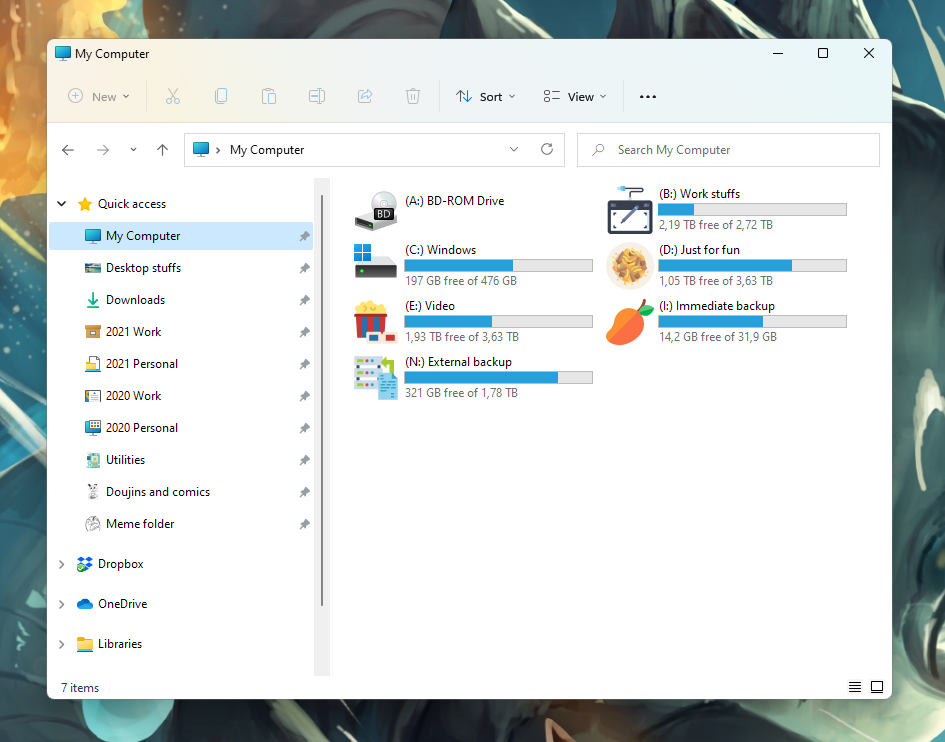Unpin Utilities using its pin icon
The image size is (945, 742).
click(x=304, y=461)
